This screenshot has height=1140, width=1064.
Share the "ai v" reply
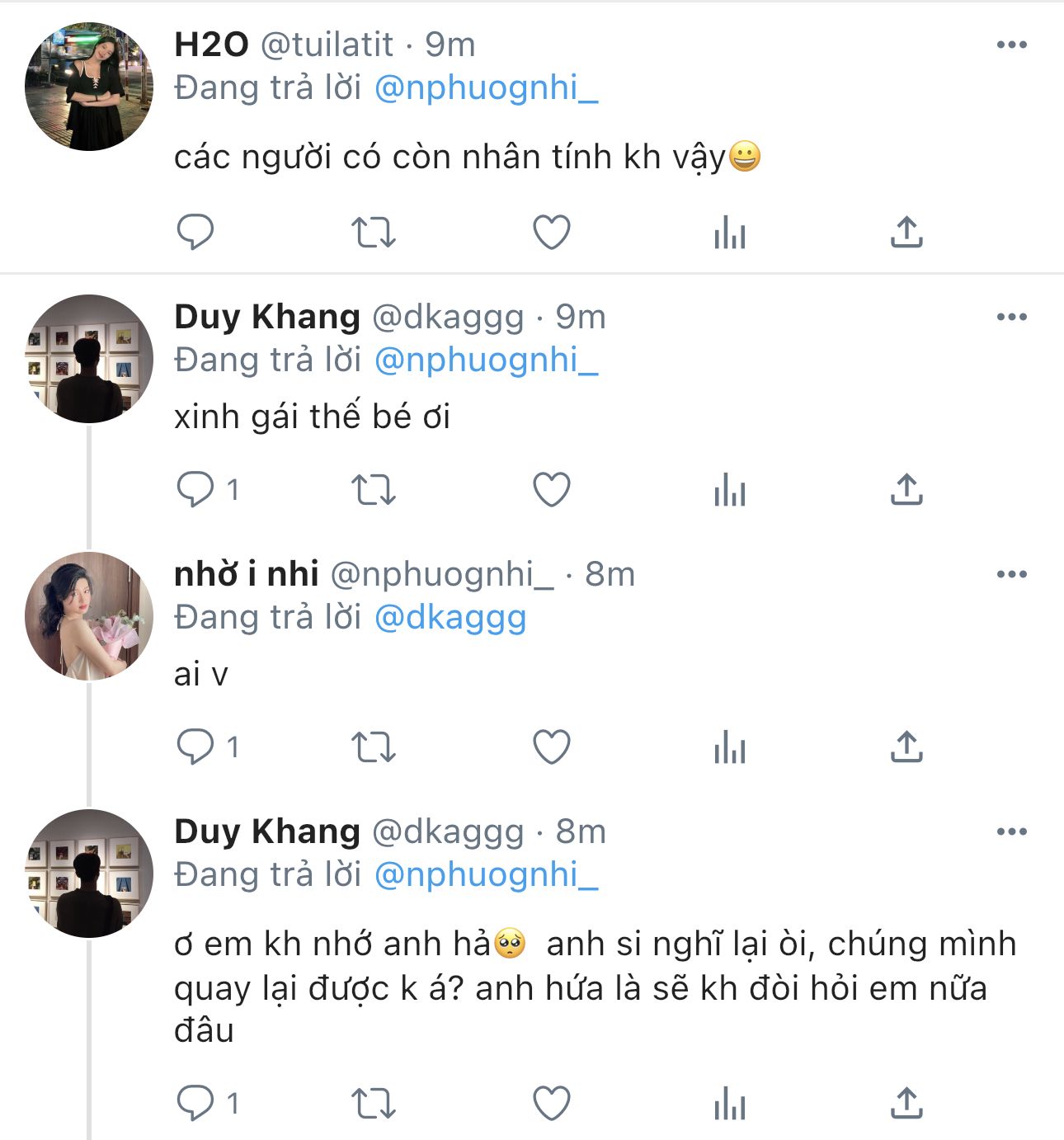pyautogui.click(x=906, y=747)
